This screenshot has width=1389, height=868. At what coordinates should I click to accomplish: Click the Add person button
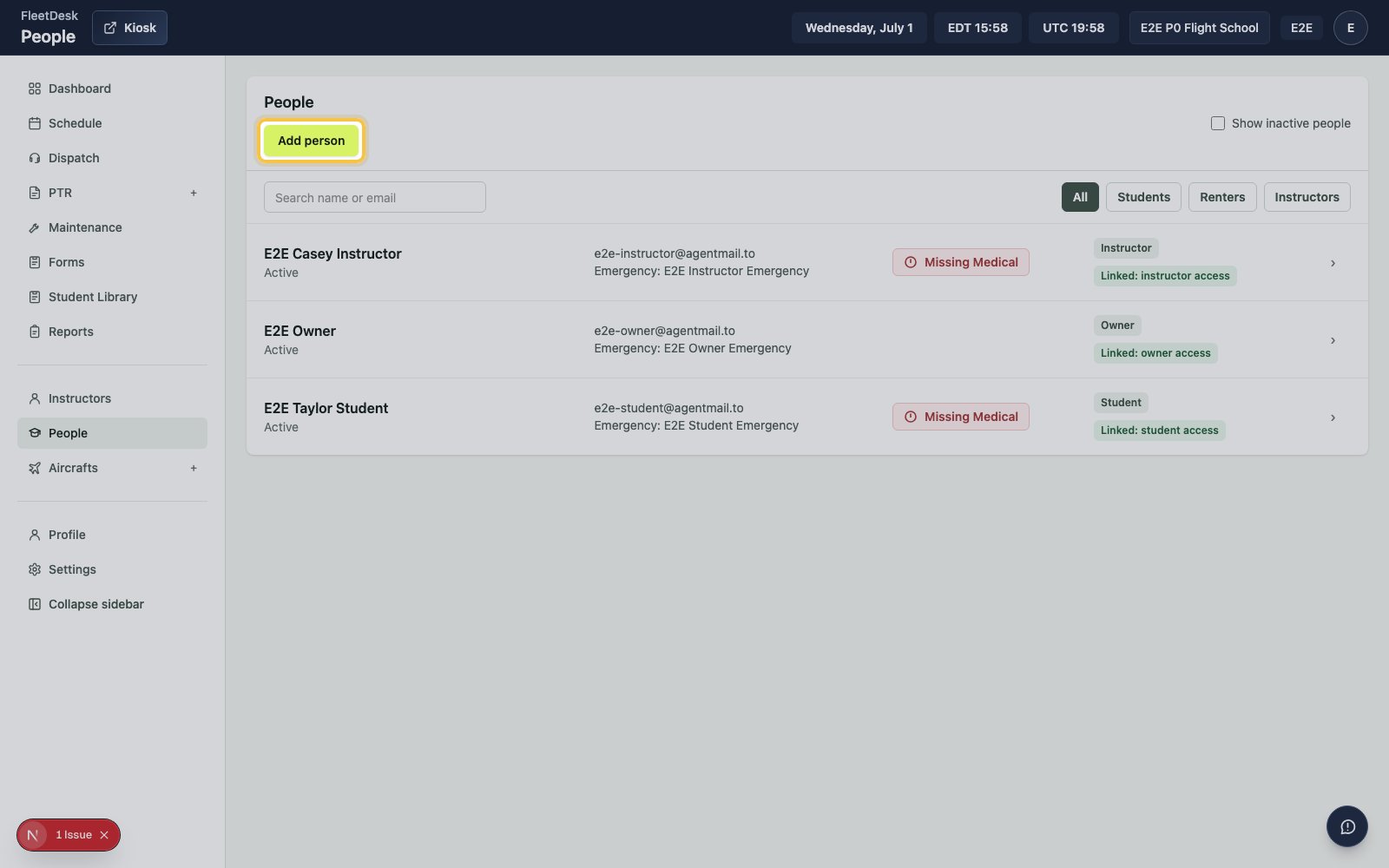[x=311, y=141]
